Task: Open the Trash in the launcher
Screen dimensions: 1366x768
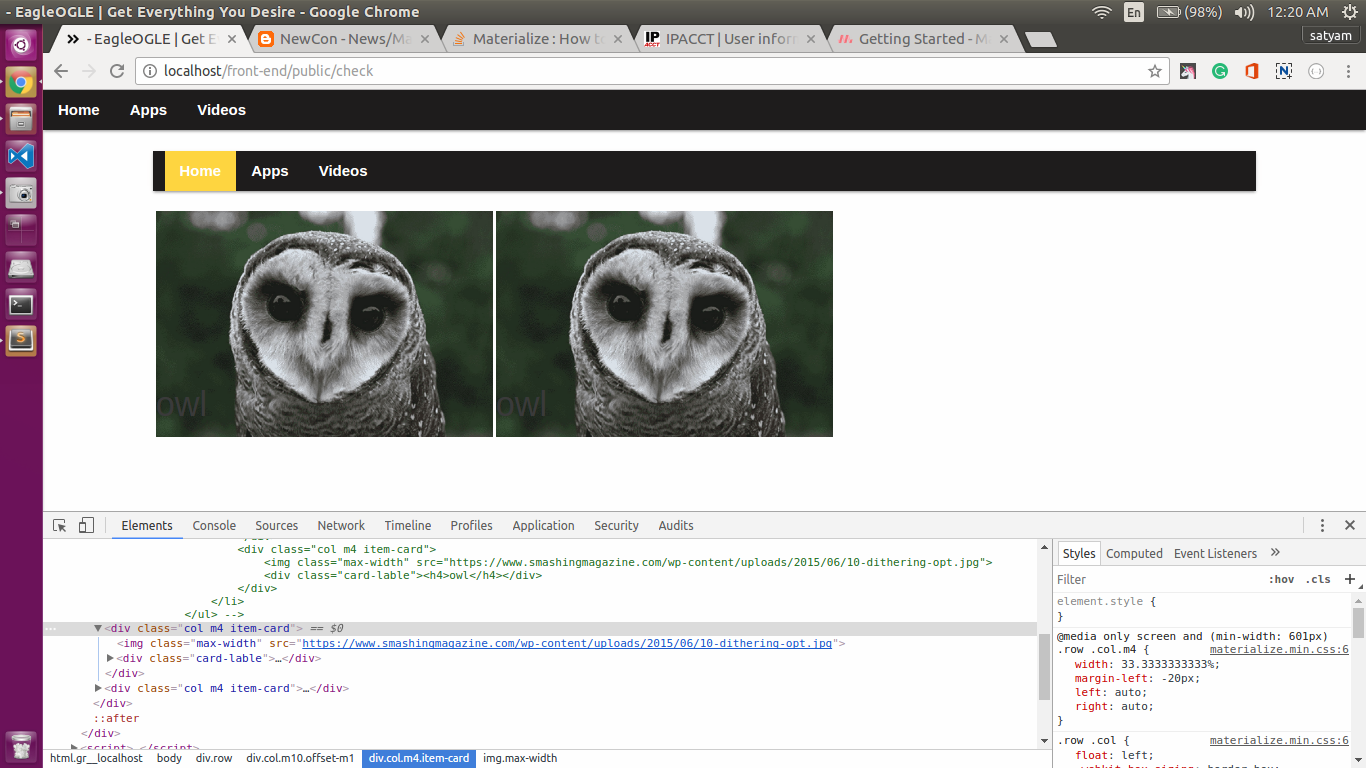Action: coord(22,746)
